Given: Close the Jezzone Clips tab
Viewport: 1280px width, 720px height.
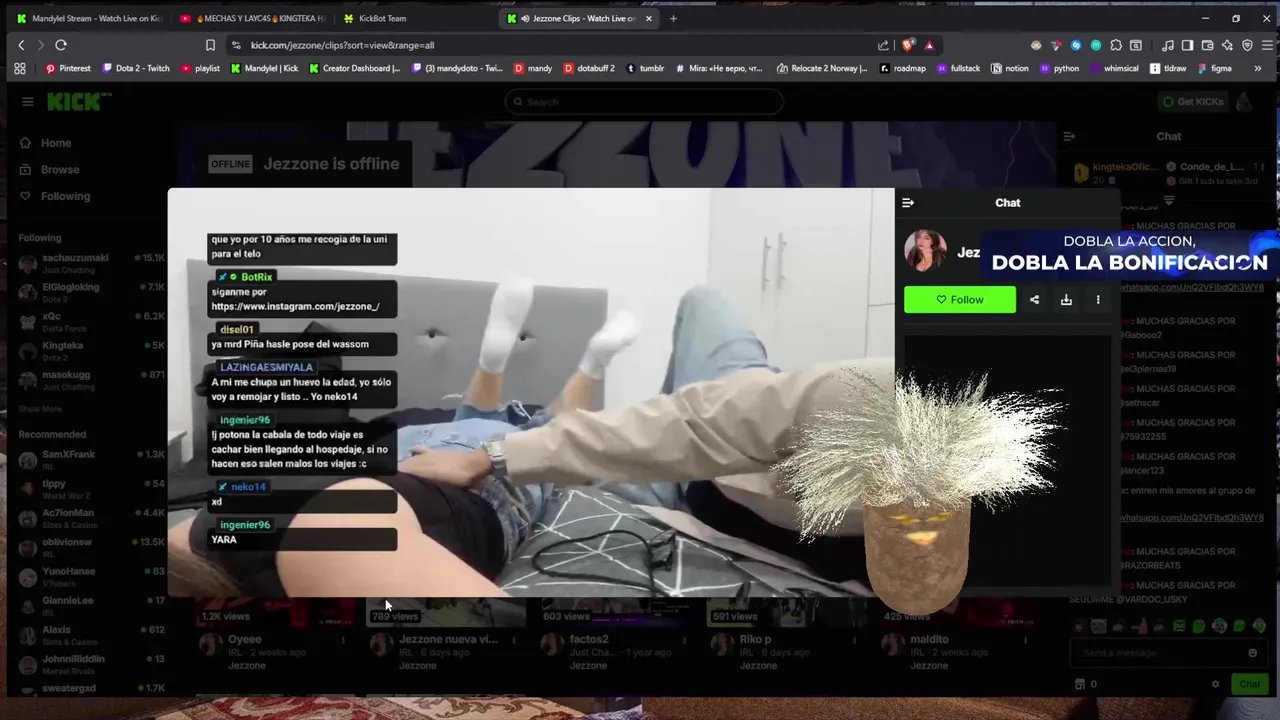Looking at the screenshot, I should pyautogui.click(x=649, y=18).
